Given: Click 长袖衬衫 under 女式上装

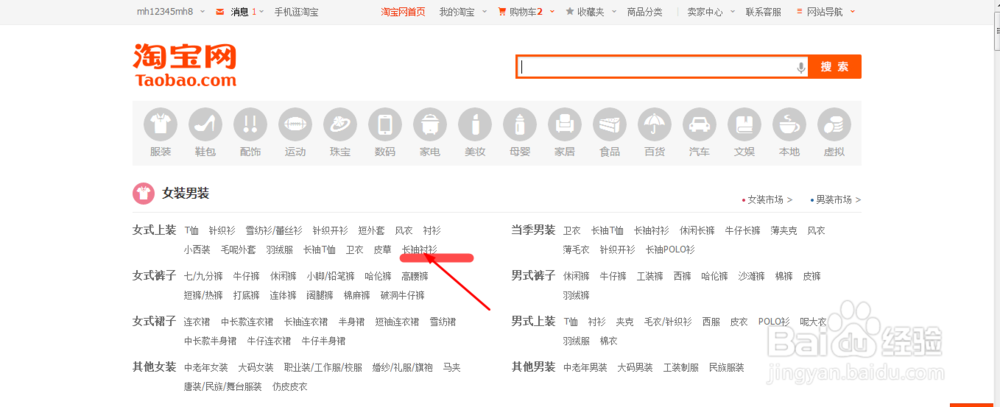Looking at the screenshot, I should click(x=419, y=249).
